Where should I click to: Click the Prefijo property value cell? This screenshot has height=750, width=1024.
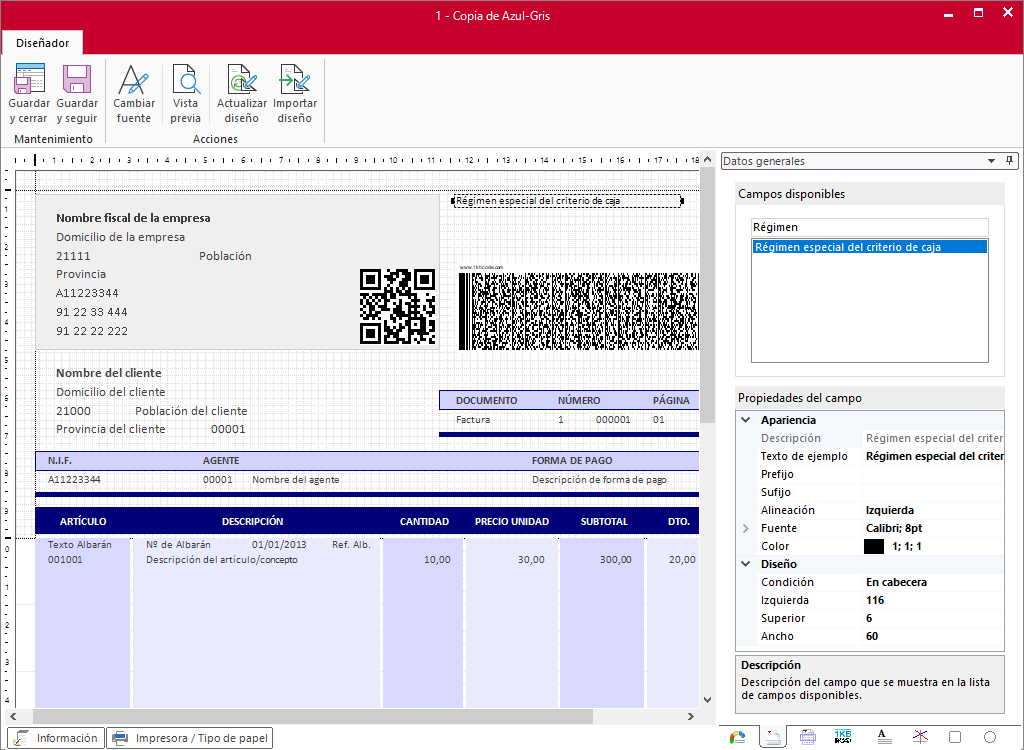[x=934, y=474]
